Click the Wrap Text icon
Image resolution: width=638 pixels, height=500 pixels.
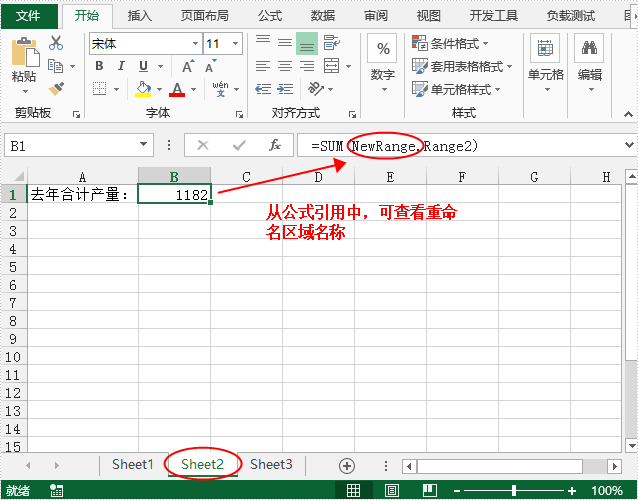(x=332, y=43)
